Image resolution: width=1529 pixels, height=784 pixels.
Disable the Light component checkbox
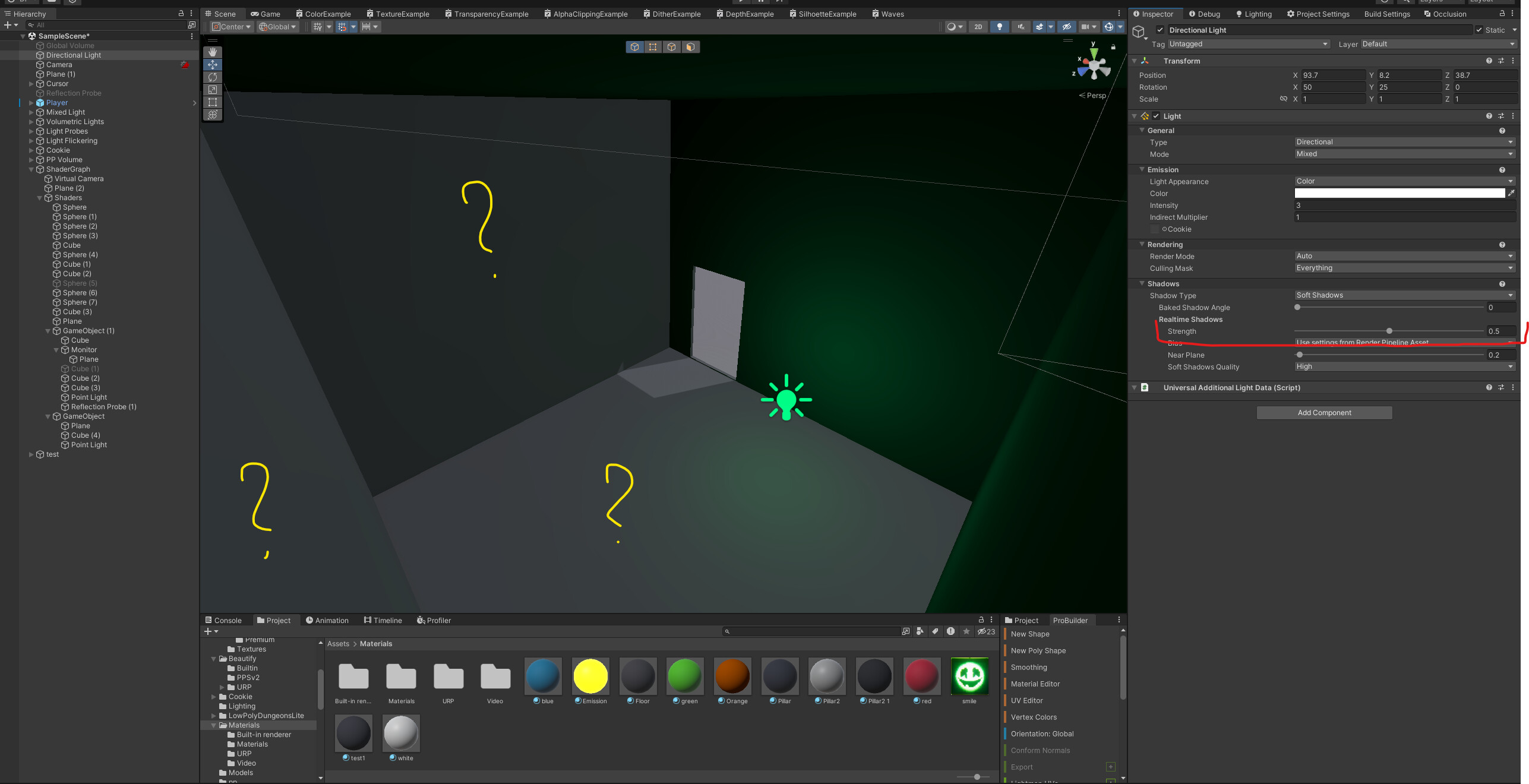[1157, 116]
